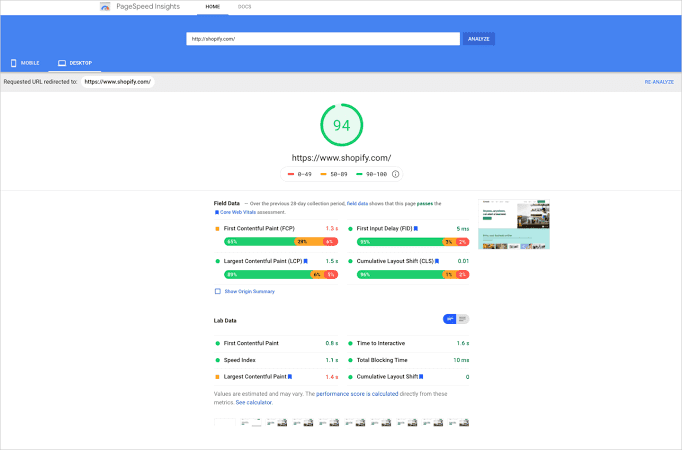
Task: Click the First Contentful Paint lab metric row
Action: click(x=276, y=343)
